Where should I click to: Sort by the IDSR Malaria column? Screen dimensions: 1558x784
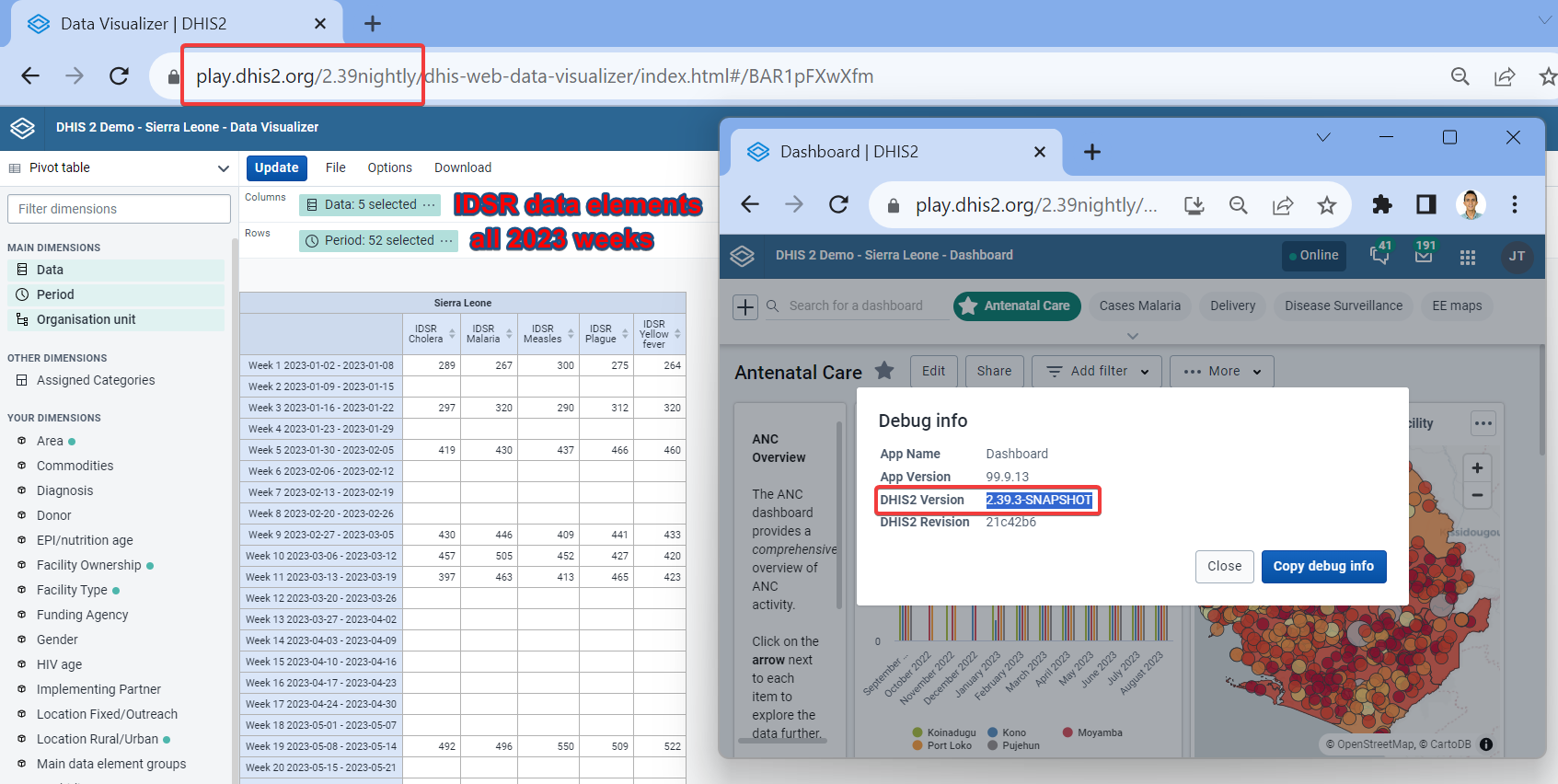509,334
